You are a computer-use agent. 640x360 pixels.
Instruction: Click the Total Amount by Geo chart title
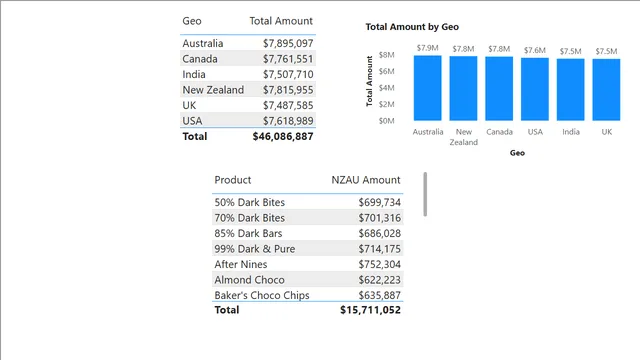[x=412, y=27]
